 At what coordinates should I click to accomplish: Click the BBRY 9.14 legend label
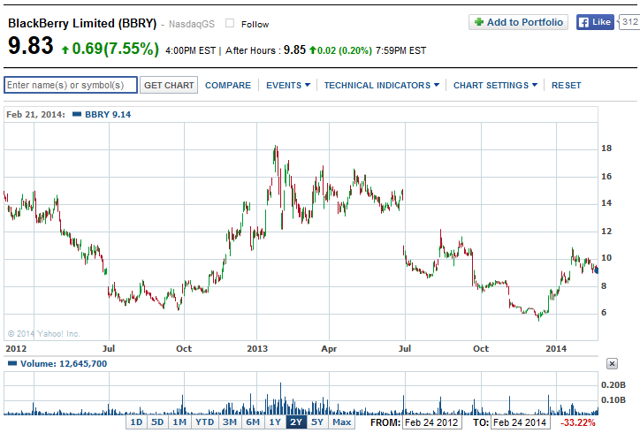108,115
